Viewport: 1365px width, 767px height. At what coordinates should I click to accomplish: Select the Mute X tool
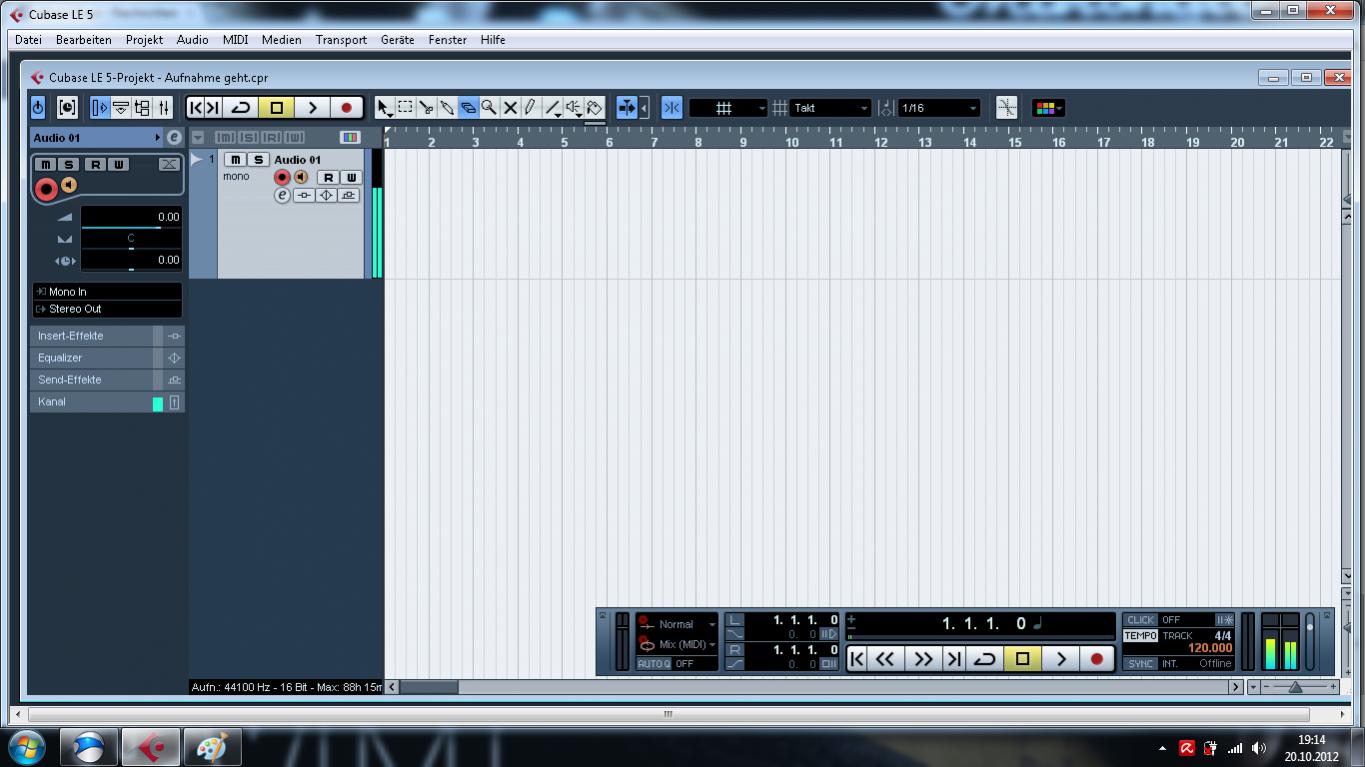510,108
